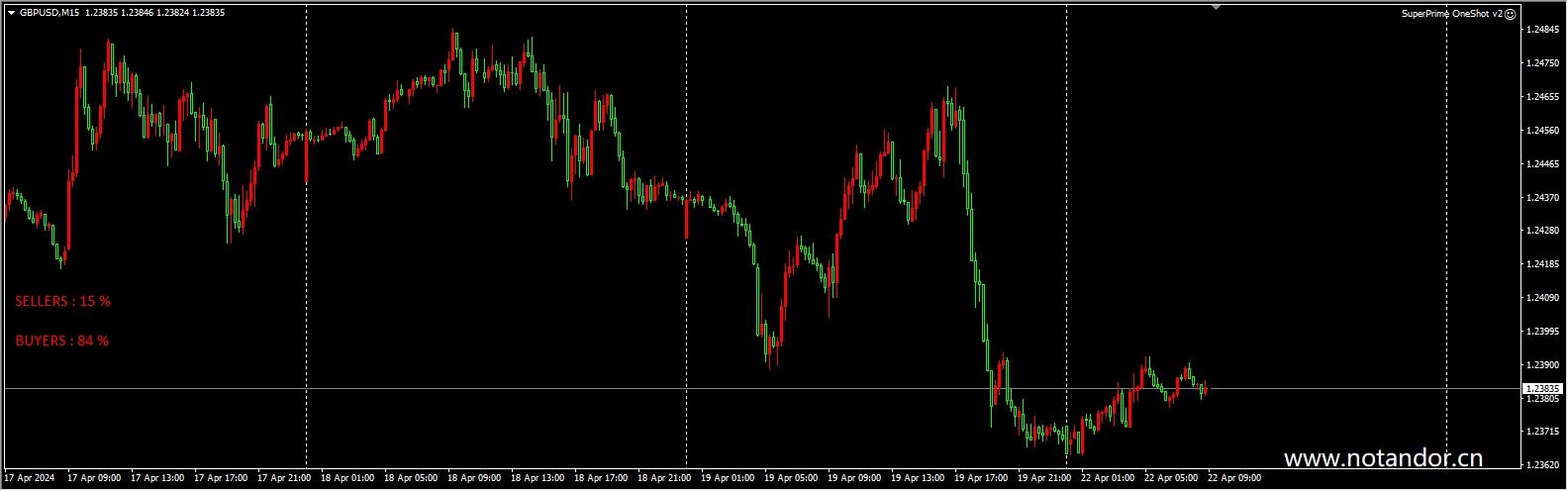Click the expert advisor smiley face icon

point(1511,14)
